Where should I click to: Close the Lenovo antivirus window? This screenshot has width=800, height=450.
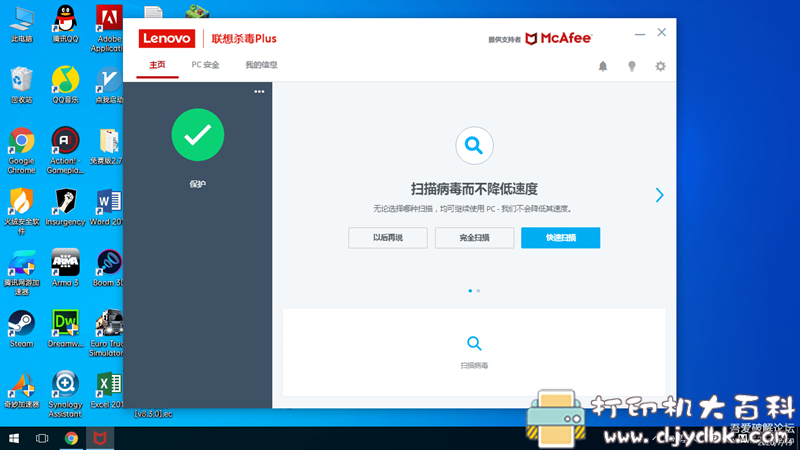click(662, 32)
